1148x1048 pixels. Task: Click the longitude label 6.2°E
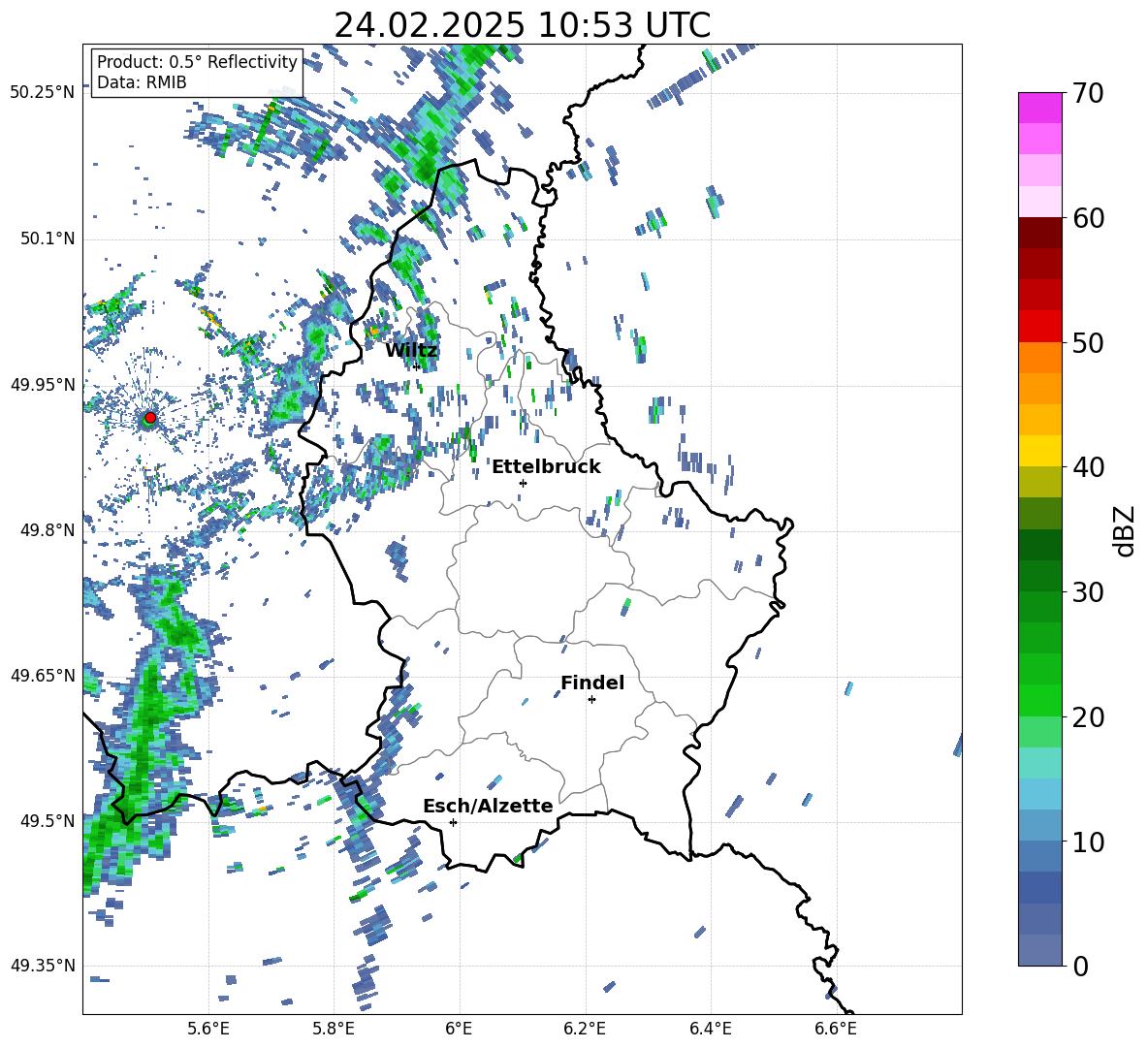[x=585, y=1030]
